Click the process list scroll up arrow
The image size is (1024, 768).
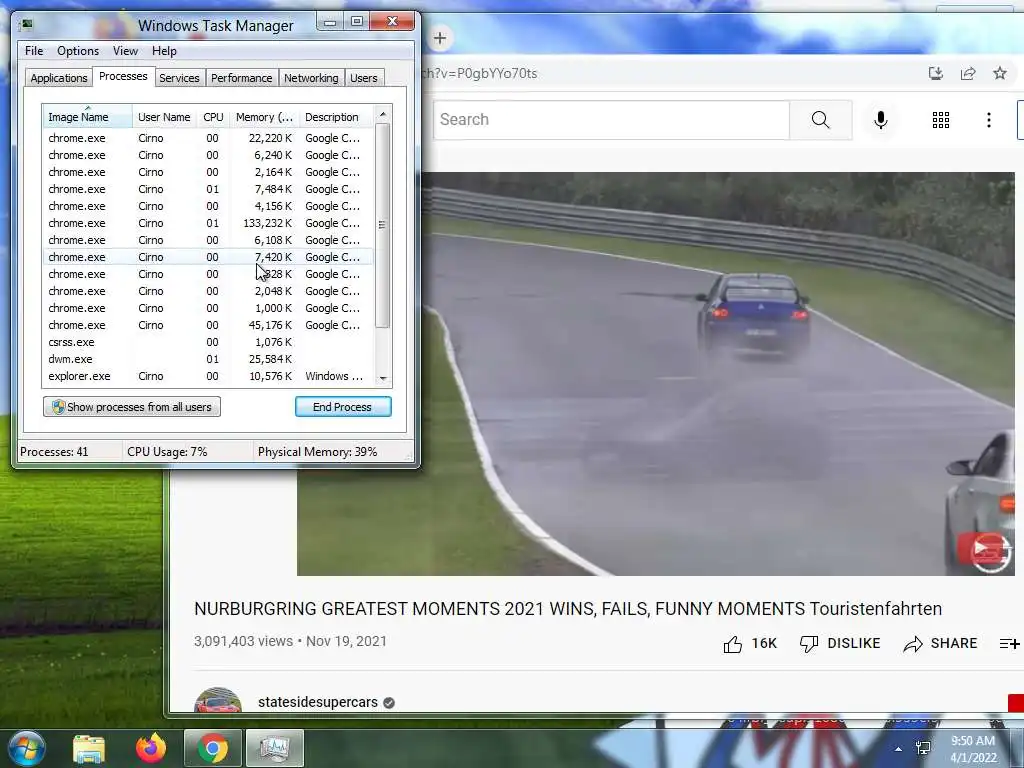point(383,114)
